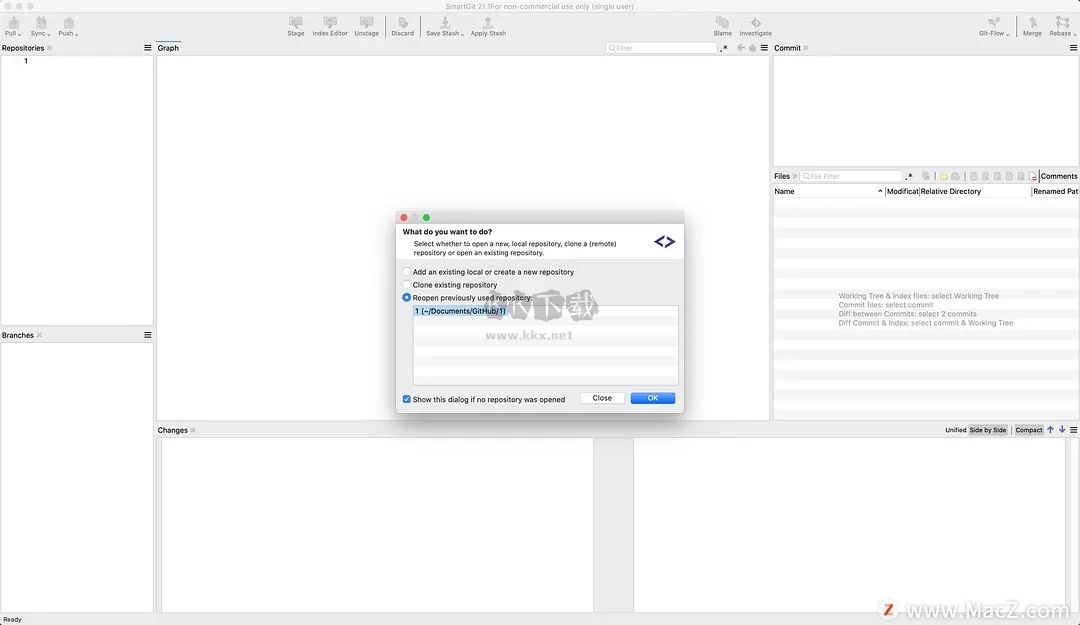Viewport: 1080px width, 625px height.
Task: Open the Push dropdown arrow
Action: (76, 34)
